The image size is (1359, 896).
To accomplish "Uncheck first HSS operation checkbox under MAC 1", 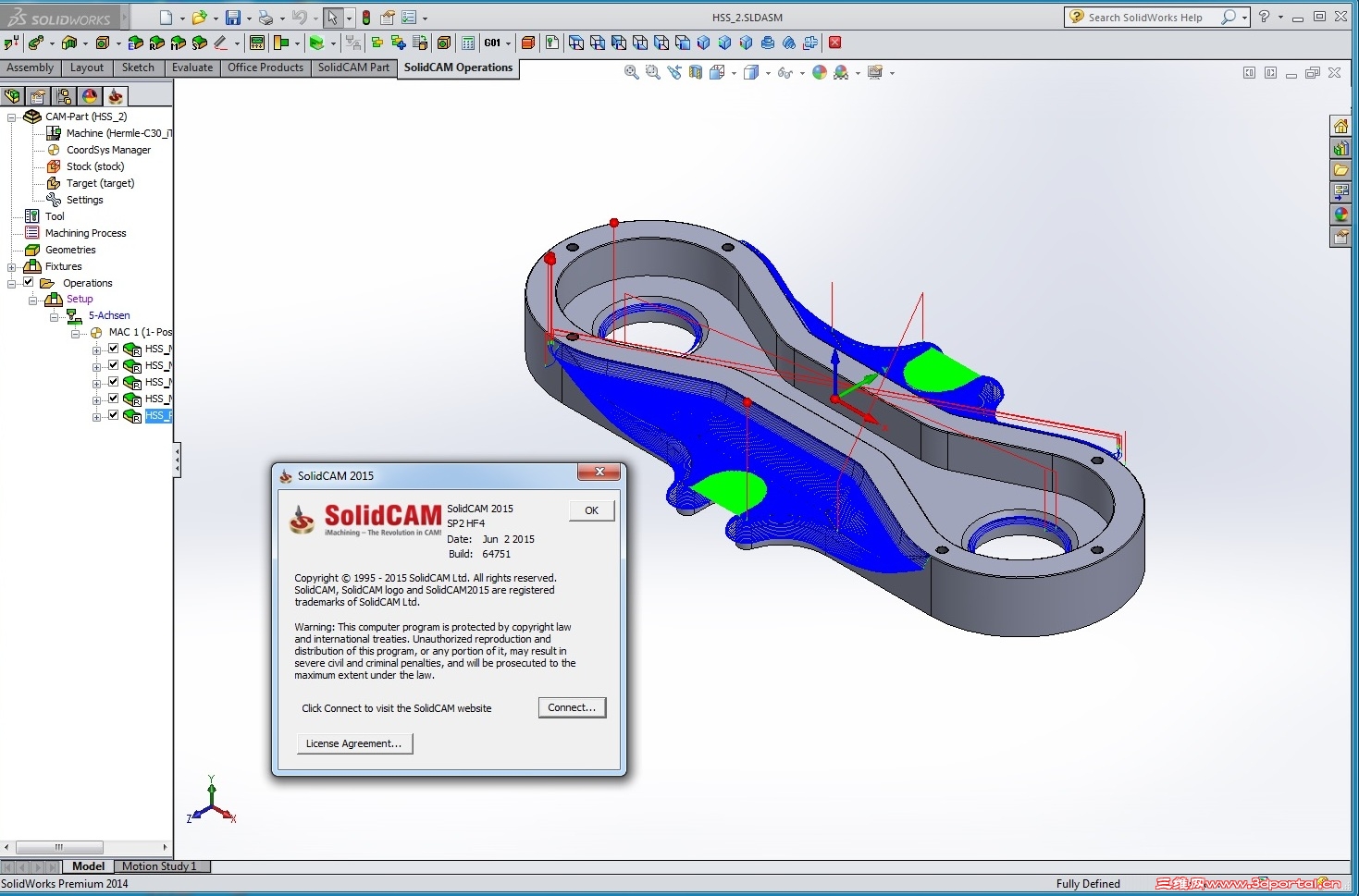I will (x=114, y=349).
